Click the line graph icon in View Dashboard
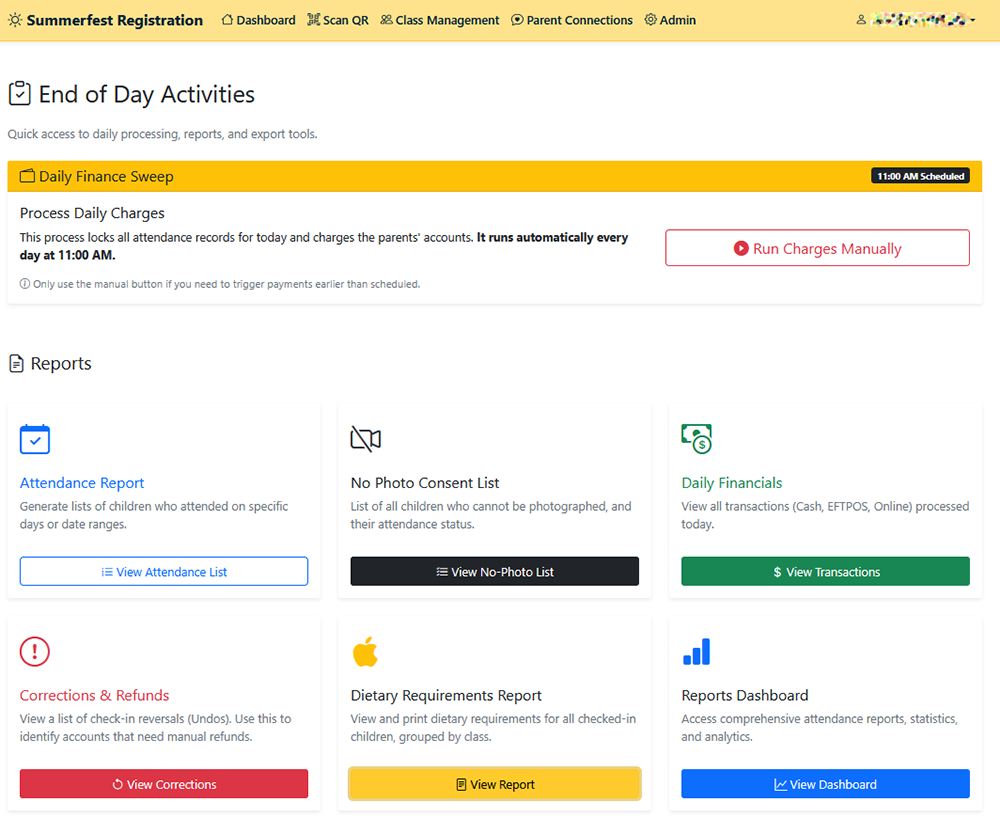This screenshot has height=818, width=1000. click(781, 784)
